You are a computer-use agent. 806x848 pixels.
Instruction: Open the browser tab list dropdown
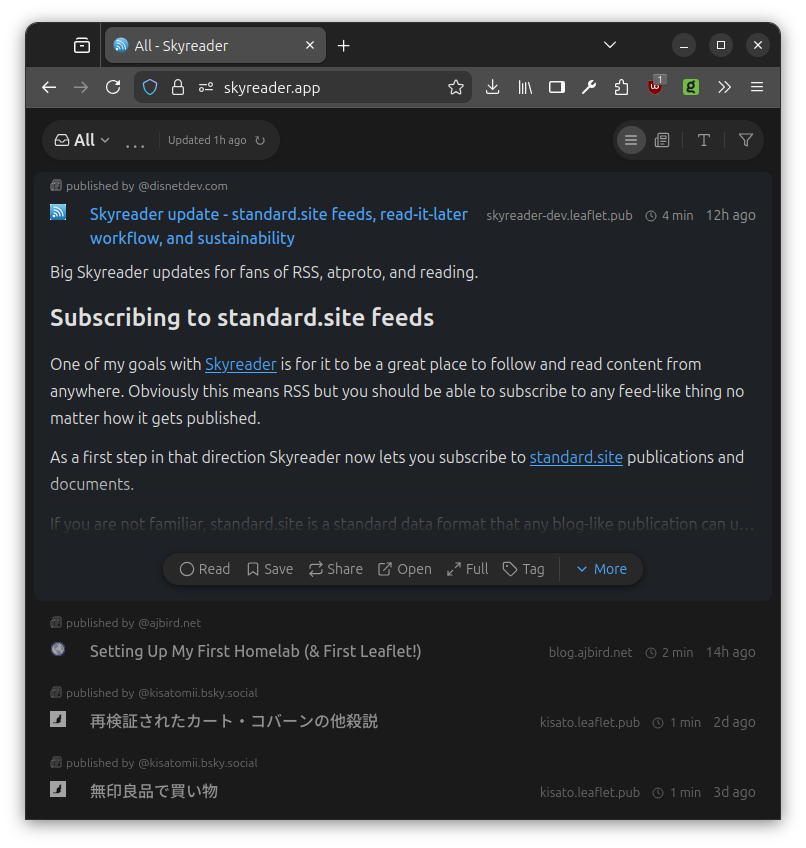609,45
